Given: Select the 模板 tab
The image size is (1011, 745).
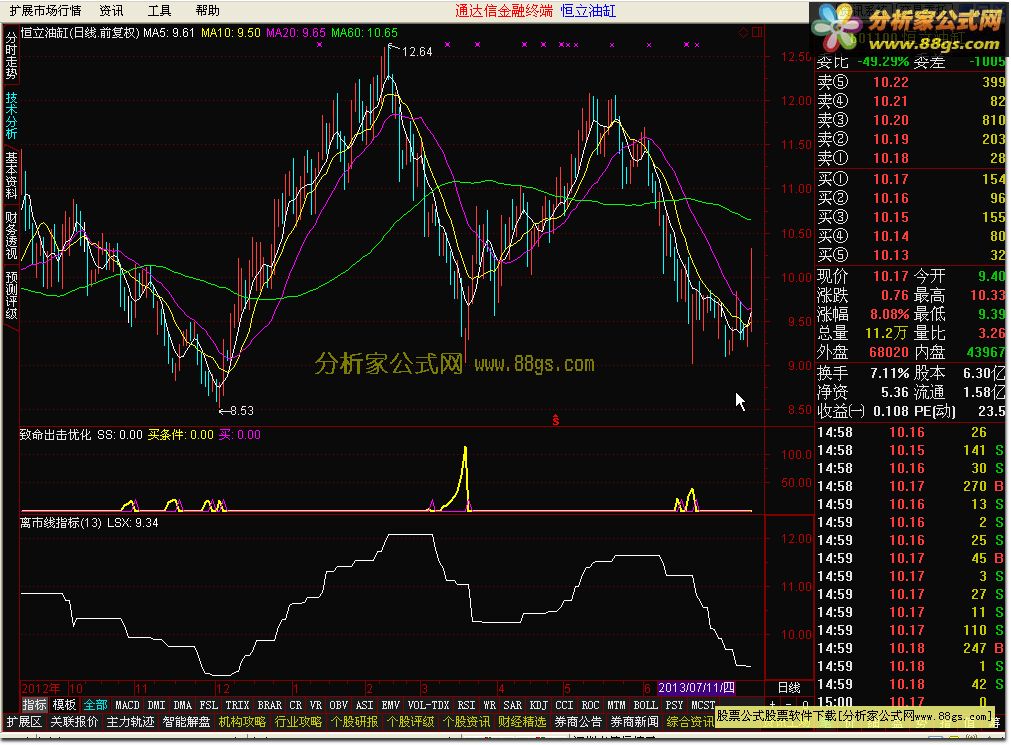Looking at the screenshot, I should point(64,705).
